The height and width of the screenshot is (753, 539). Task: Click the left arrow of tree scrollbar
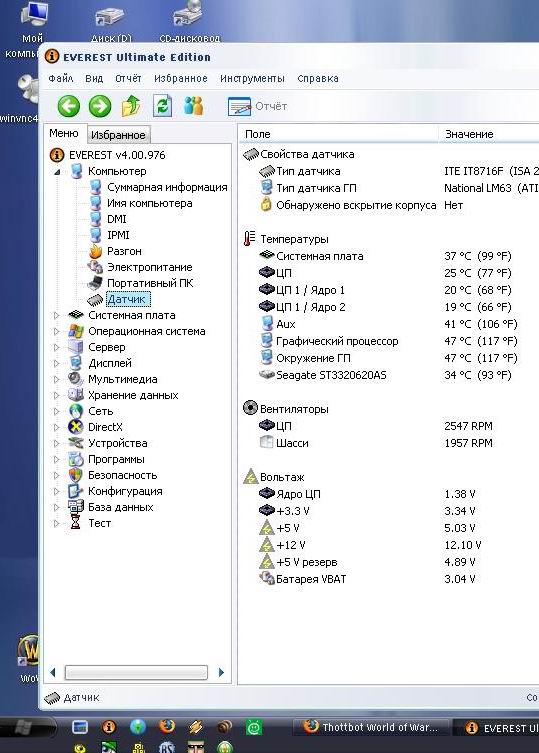click(53, 672)
